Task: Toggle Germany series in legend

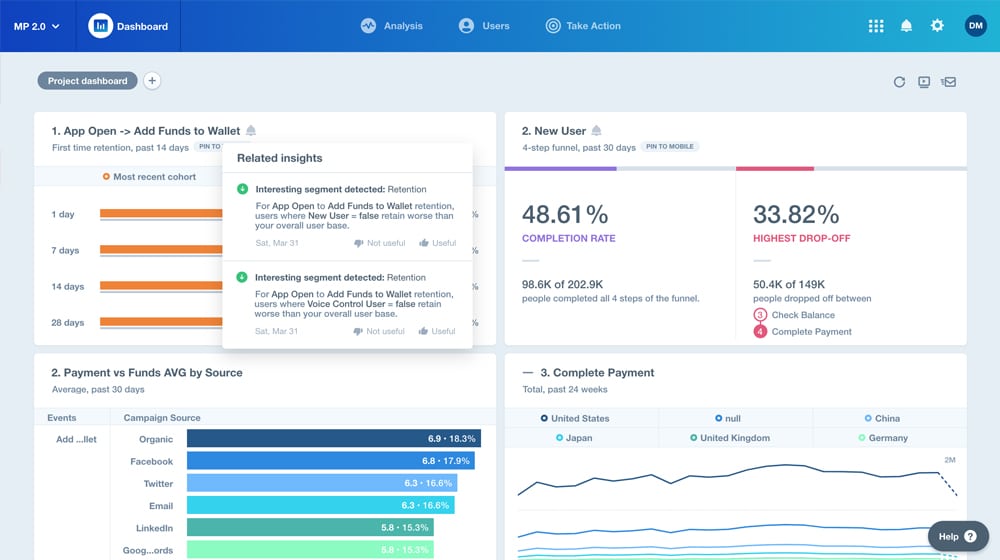Action: pyautogui.click(x=883, y=438)
